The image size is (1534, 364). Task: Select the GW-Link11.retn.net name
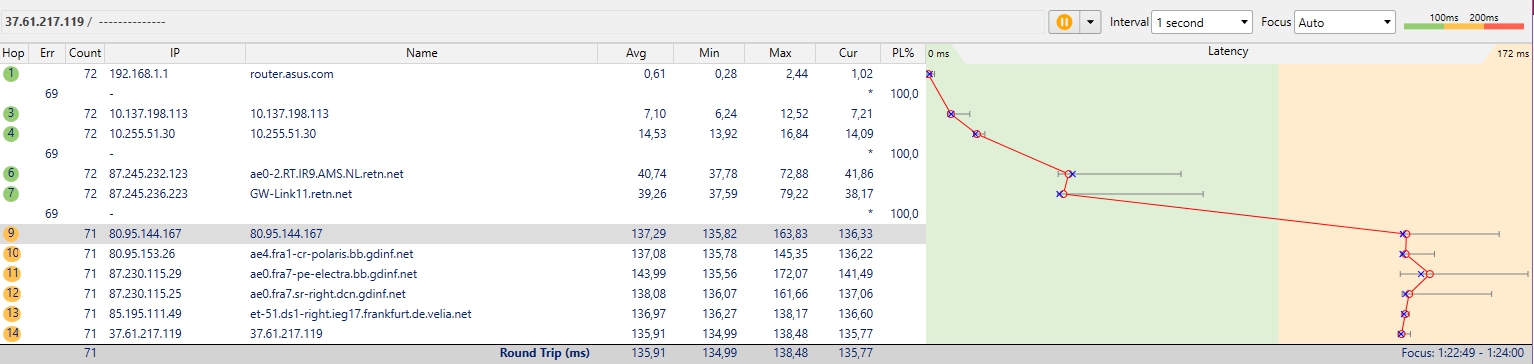[x=301, y=194]
